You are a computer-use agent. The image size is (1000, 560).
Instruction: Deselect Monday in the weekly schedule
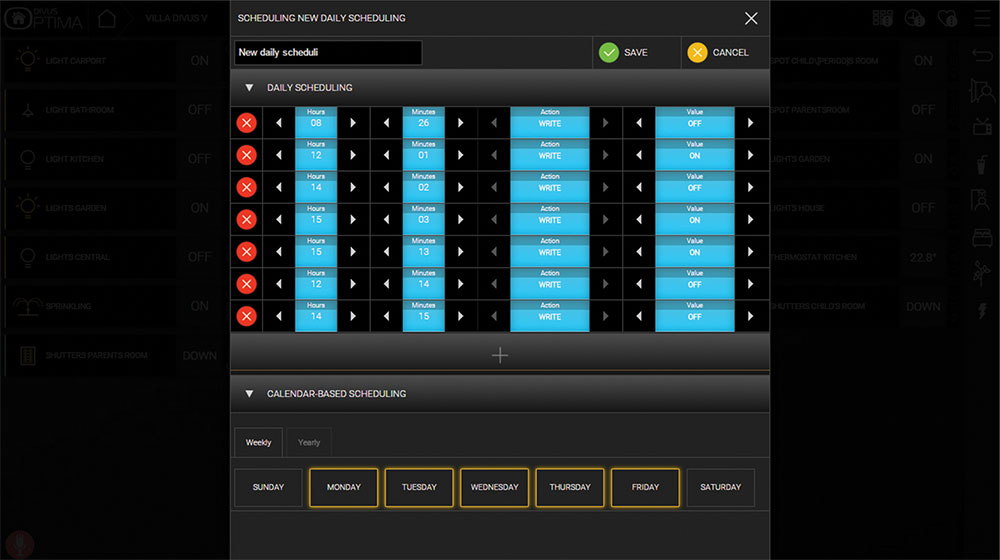point(344,487)
